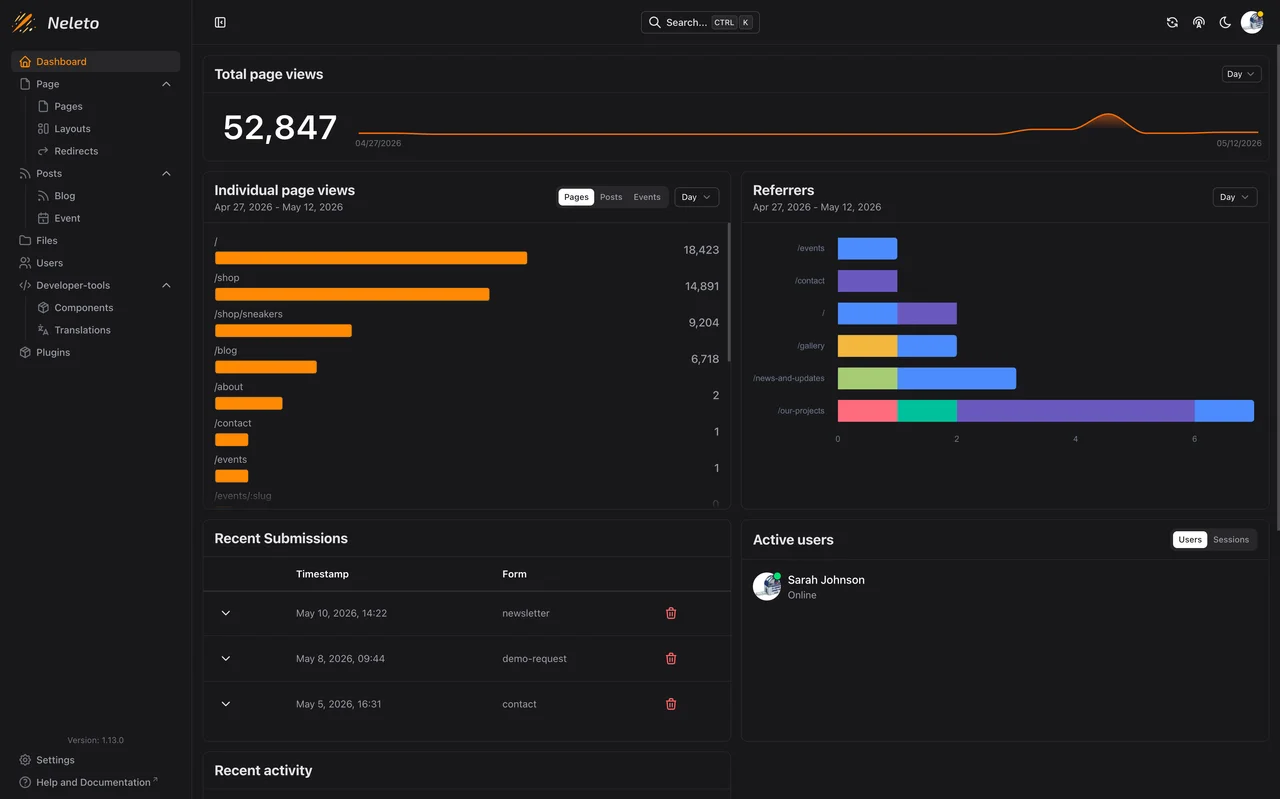Image resolution: width=1280 pixels, height=799 pixels.
Task: Open the Total page views Day dropdown
Action: (x=1241, y=74)
